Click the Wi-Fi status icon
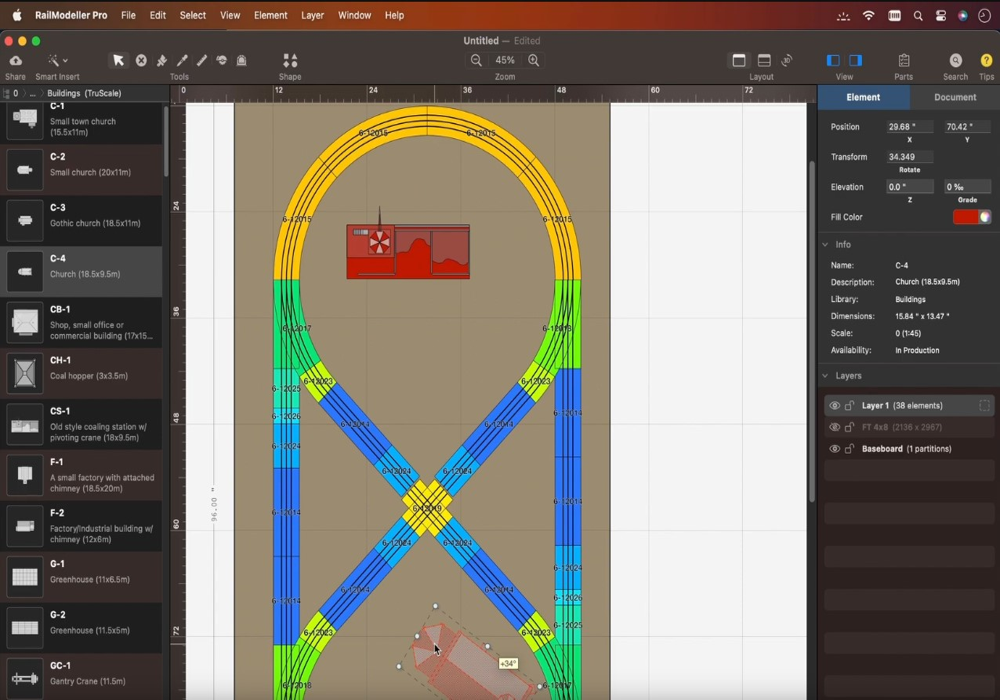1000x700 pixels. pos(869,16)
